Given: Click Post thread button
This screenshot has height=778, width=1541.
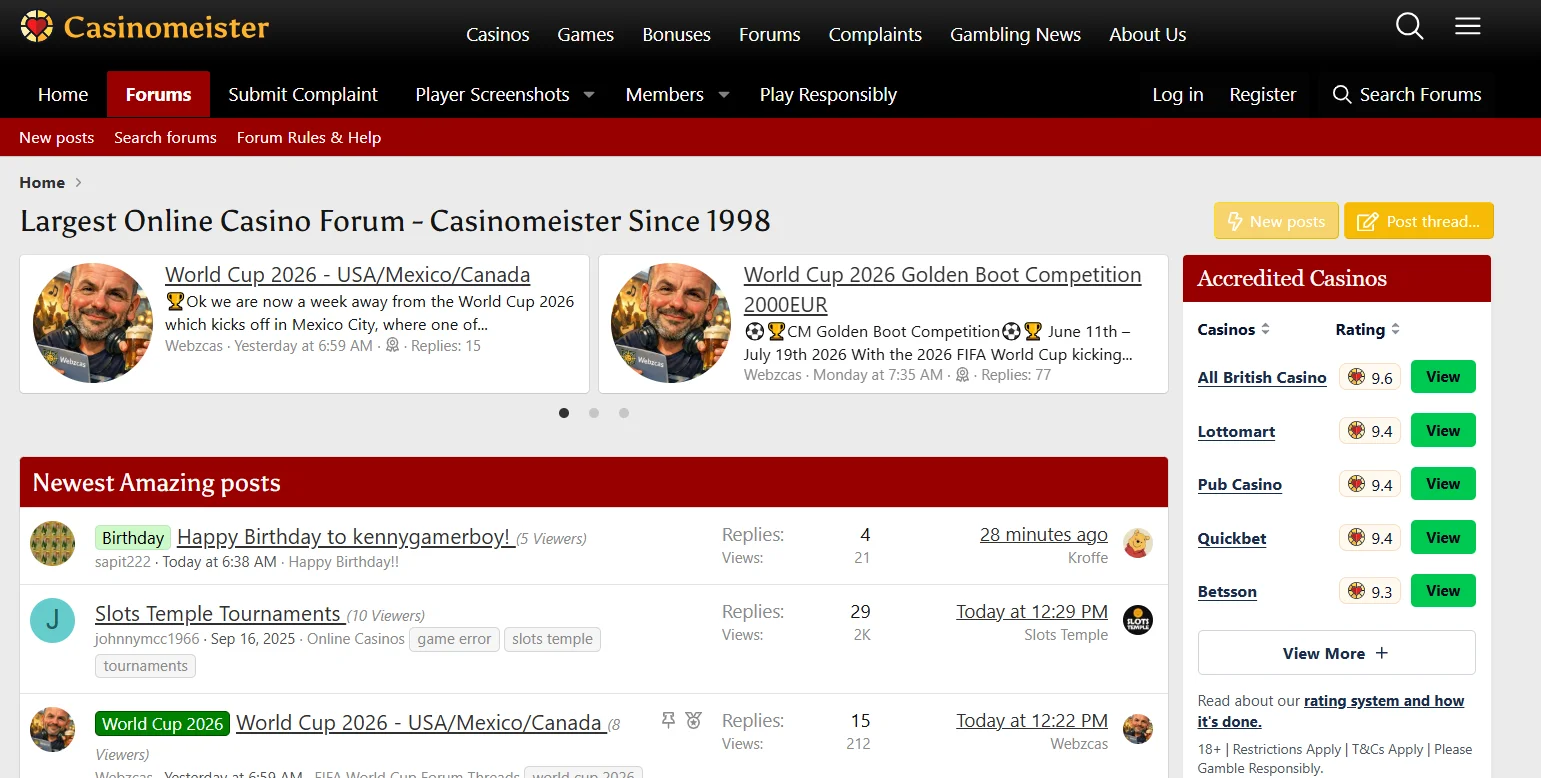Looking at the screenshot, I should (x=1419, y=221).
